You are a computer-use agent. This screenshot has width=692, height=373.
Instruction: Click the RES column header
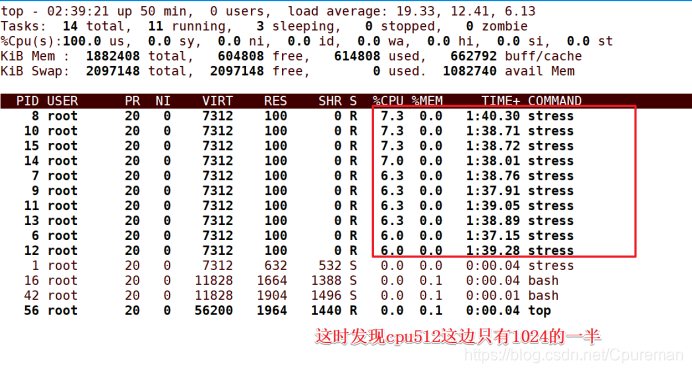(x=275, y=101)
